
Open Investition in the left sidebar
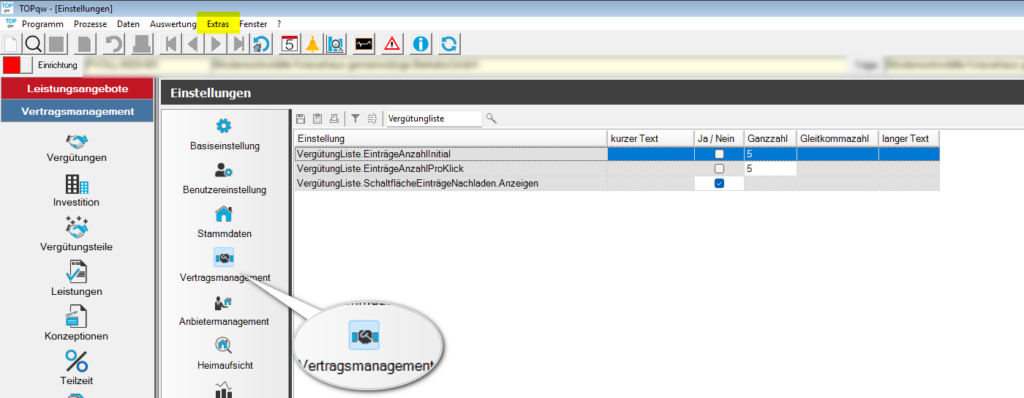tap(76, 191)
